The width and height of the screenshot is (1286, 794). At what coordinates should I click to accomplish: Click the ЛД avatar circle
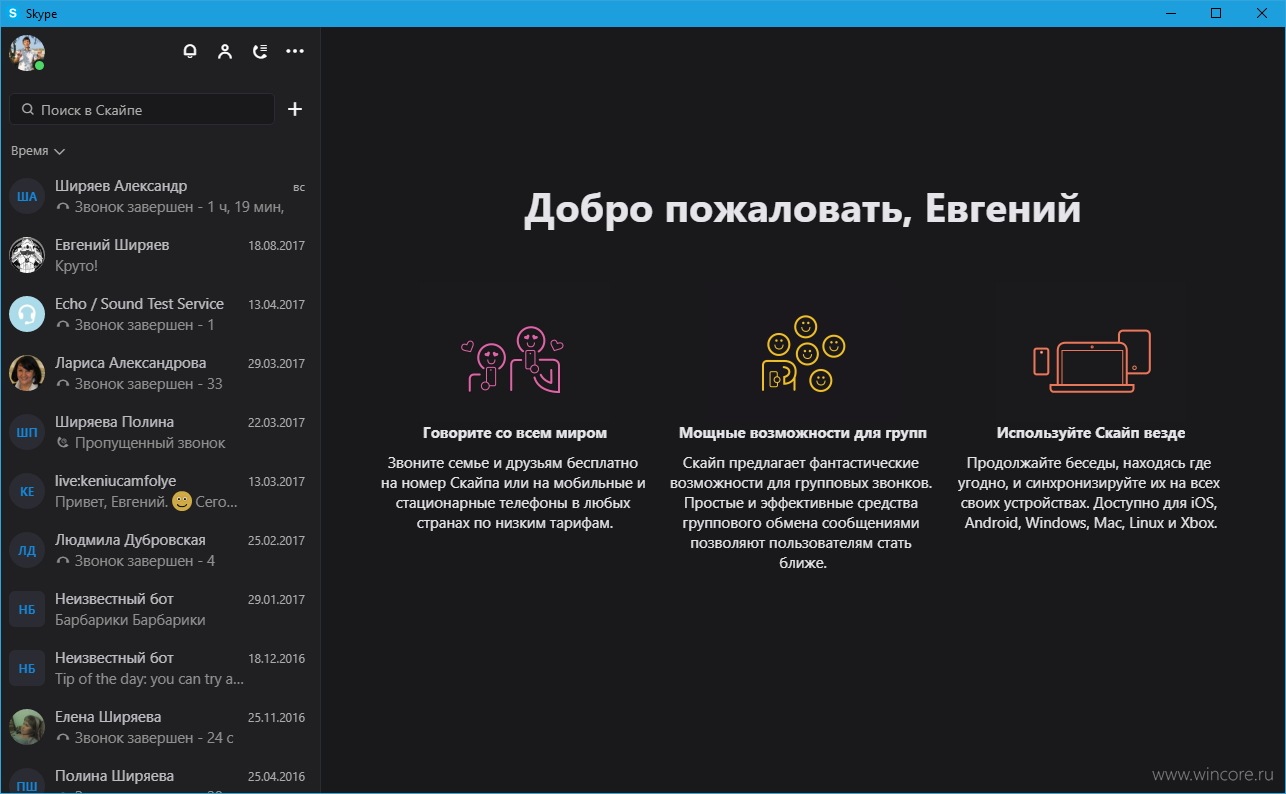(x=27, y=550)
